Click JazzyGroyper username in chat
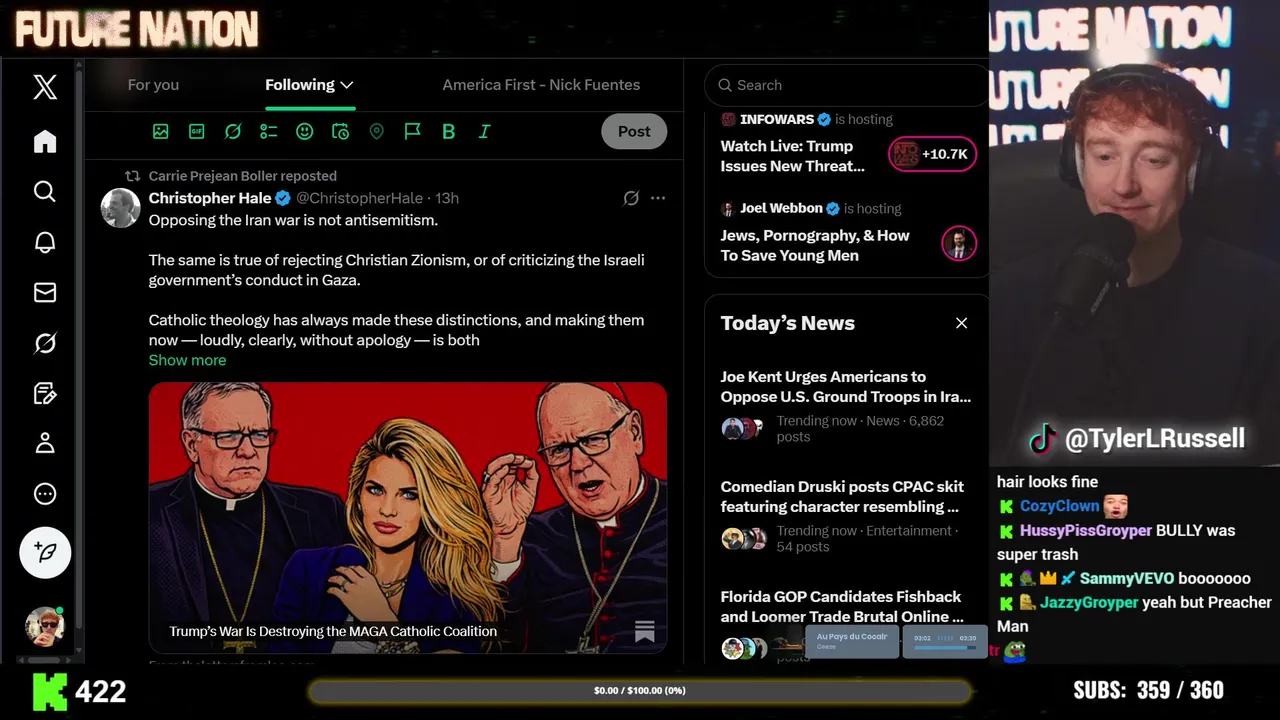This screenshot has width=1280, height=720. tap(1089, 602)
